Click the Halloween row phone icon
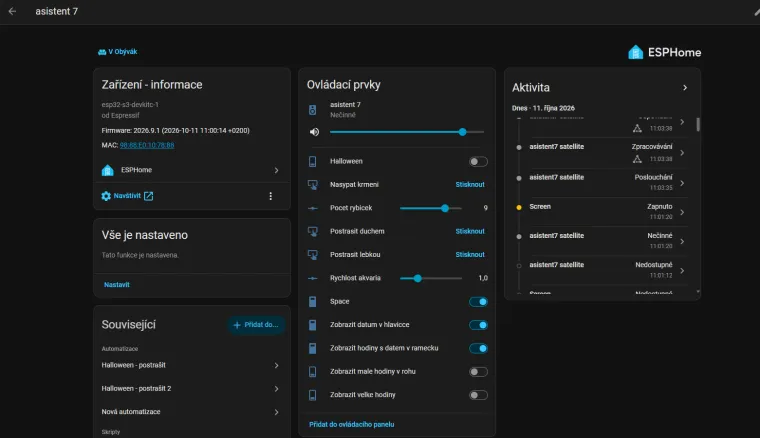 (313, 161)
